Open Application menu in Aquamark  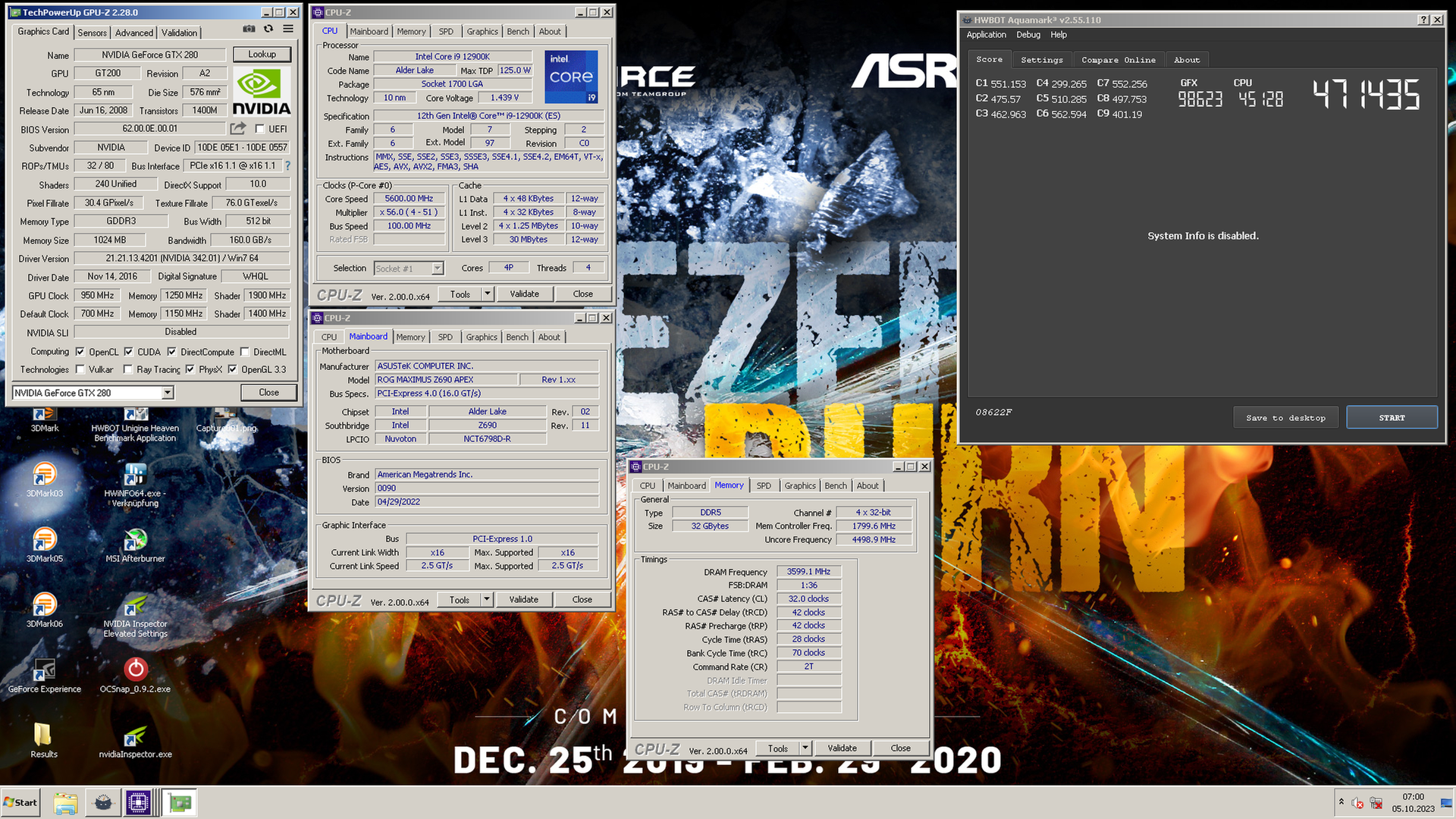986,35
